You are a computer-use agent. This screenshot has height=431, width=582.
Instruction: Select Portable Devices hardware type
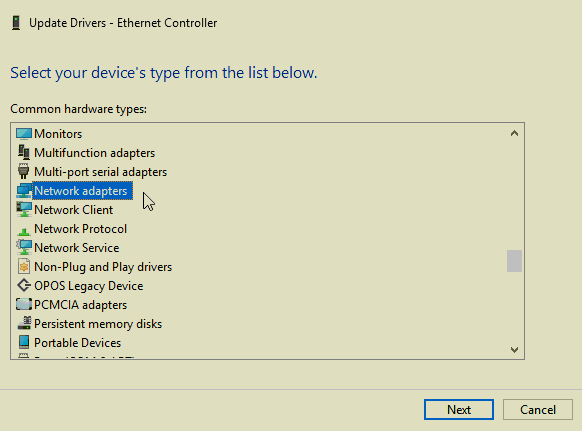[77, 343]
